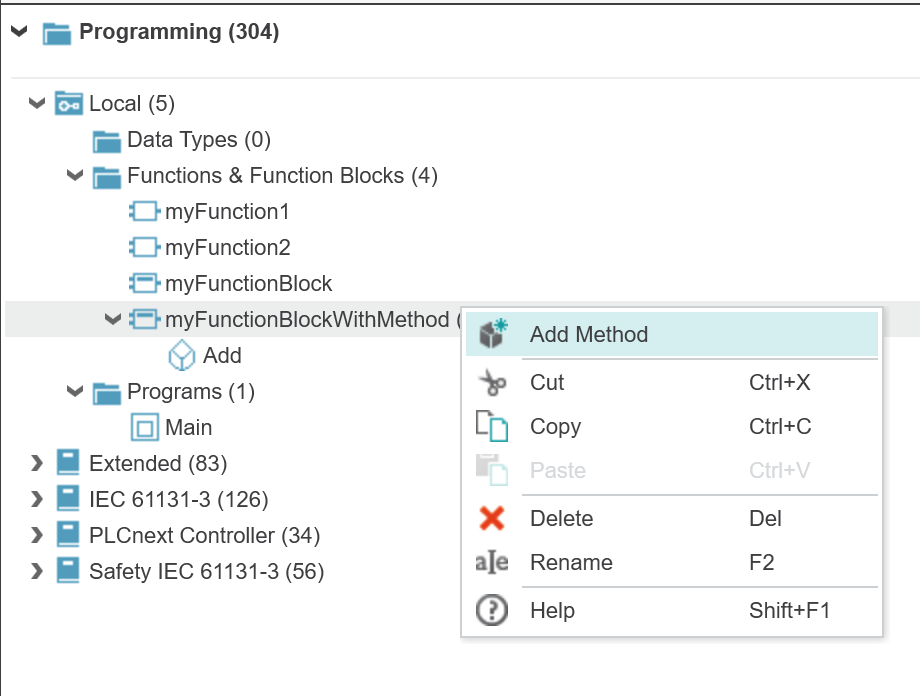The height and width of the screenshot is (696, 920).
Task: Click the Copy pages icon
Action: (492, 426)
